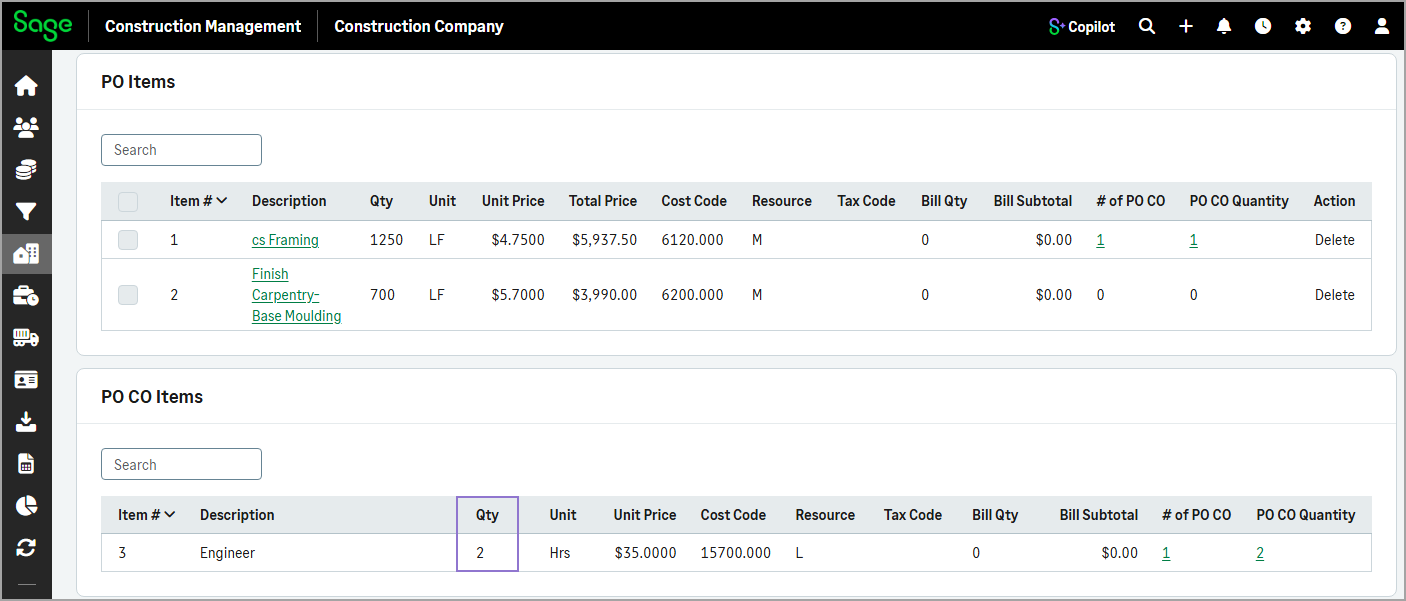The height and width of the screenshot is (601, 1406).
Task: Open the plus add-new menu
Action: 1186,27
